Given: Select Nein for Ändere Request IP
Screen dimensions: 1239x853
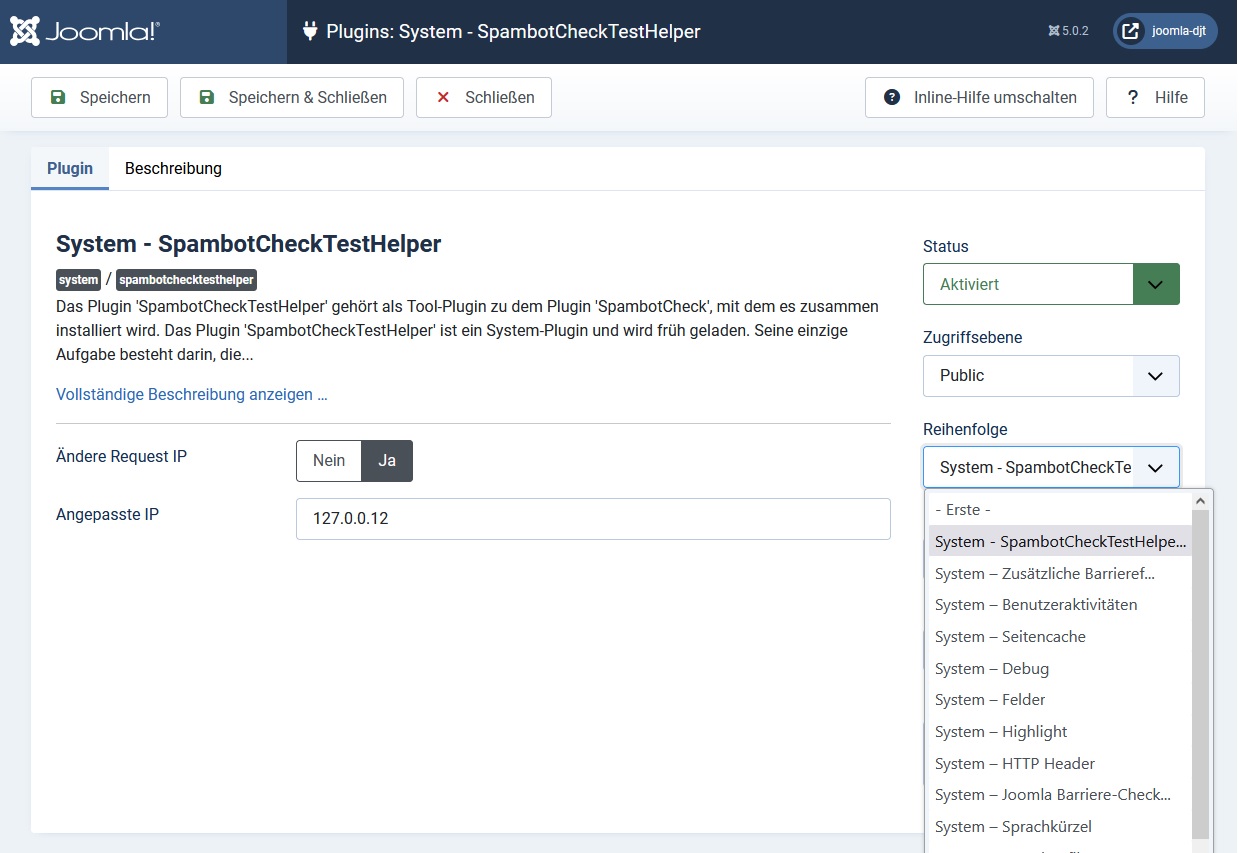Looking at the screenshot, I should pos(328,461).
